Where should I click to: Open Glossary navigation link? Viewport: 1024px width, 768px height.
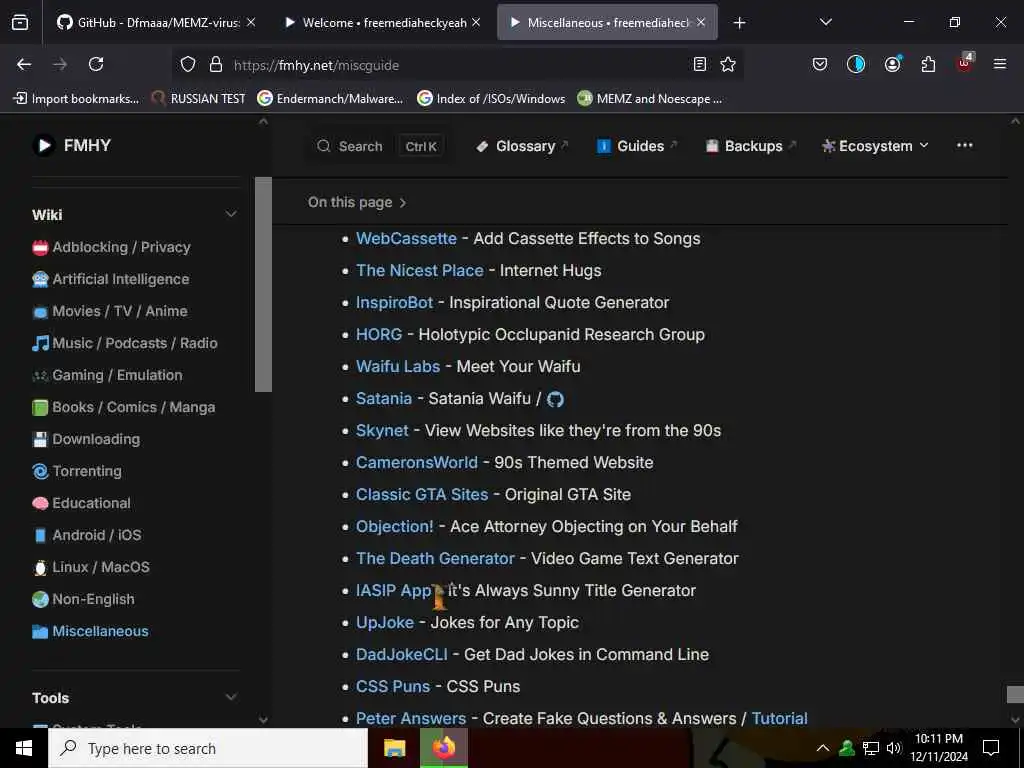pos(522,146)
